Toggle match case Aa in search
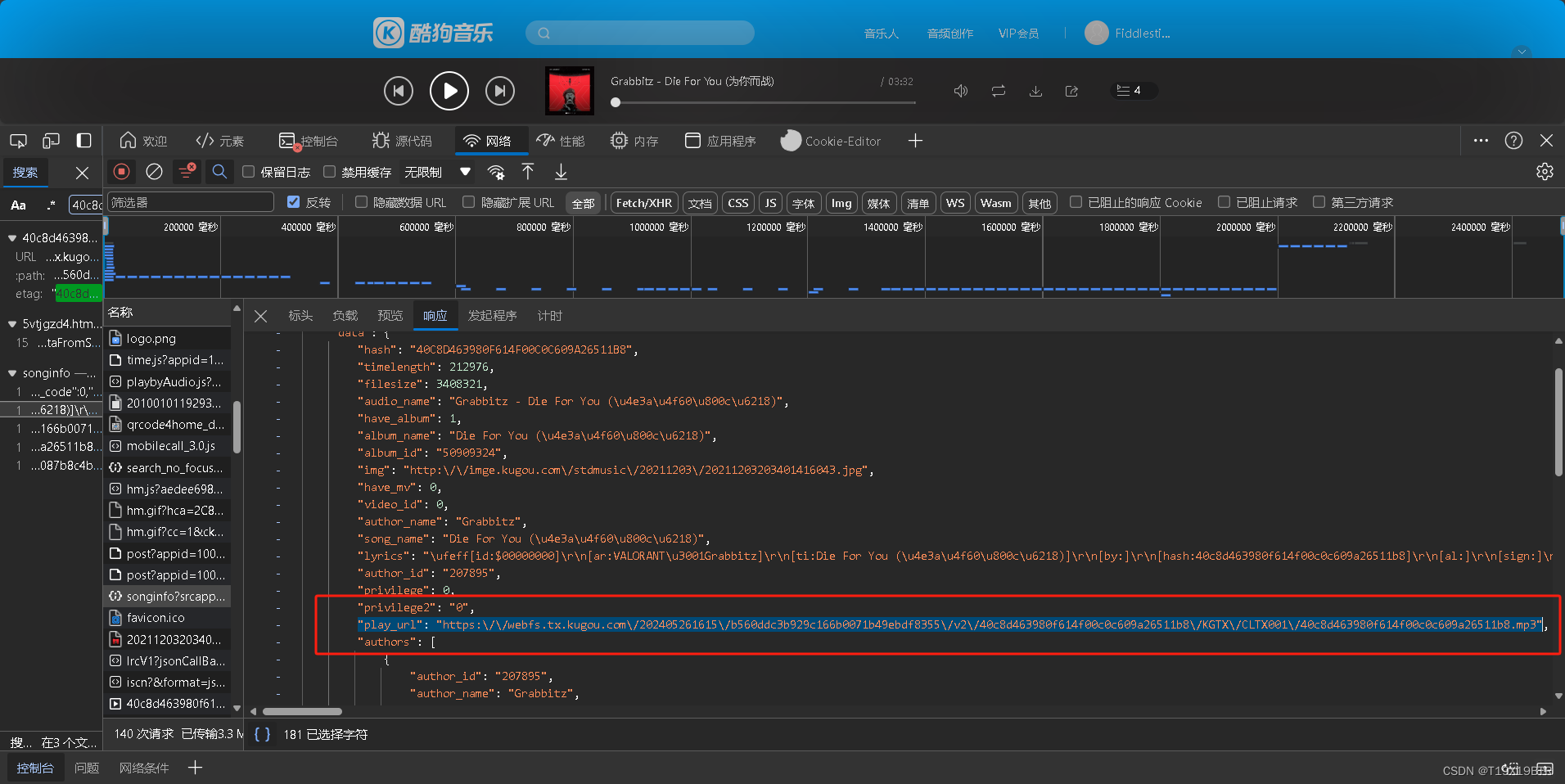Image resolution: width=1565 pixels, height=784 pixels. [18, 205]
